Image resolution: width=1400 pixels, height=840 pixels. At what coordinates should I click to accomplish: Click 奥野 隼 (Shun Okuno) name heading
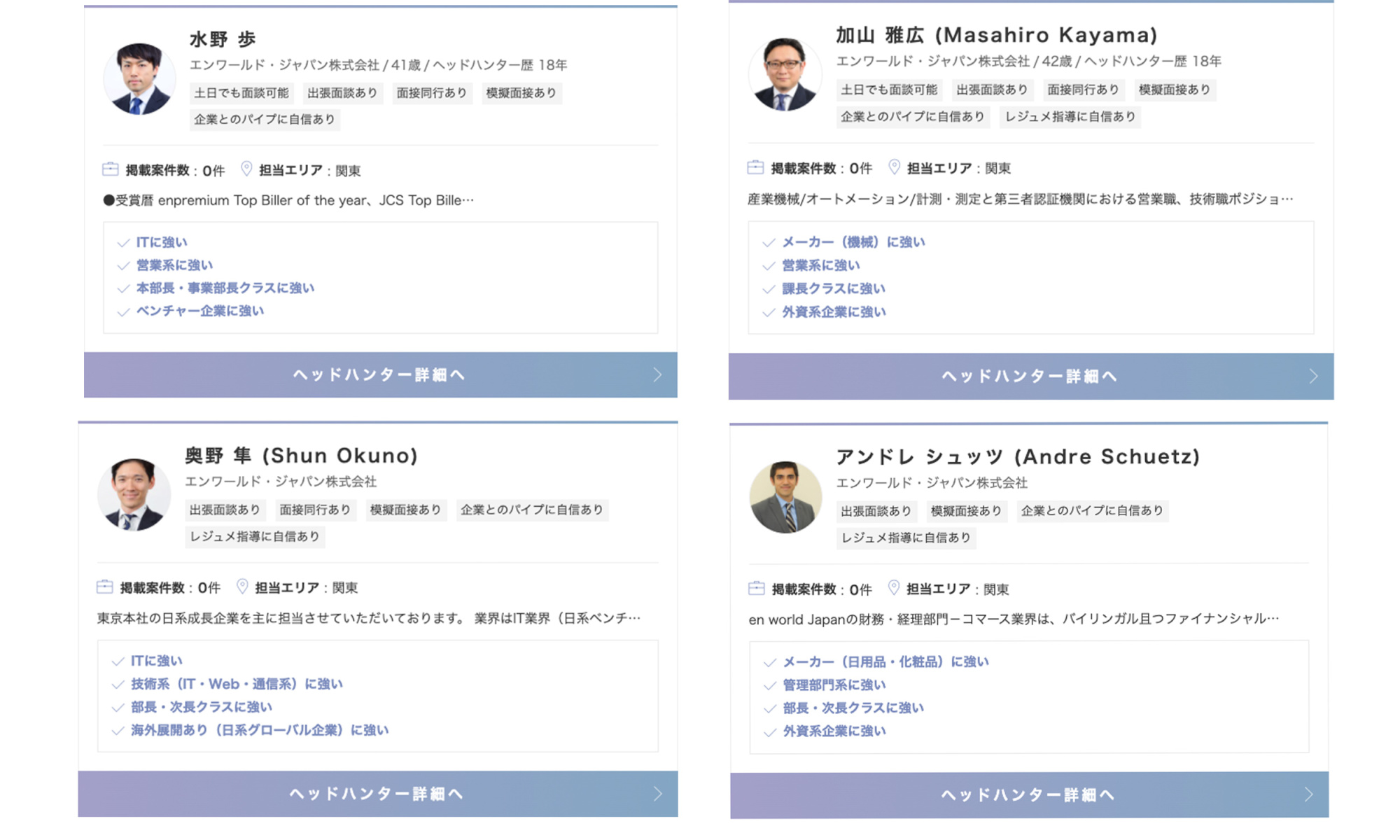tap(301, 456)
